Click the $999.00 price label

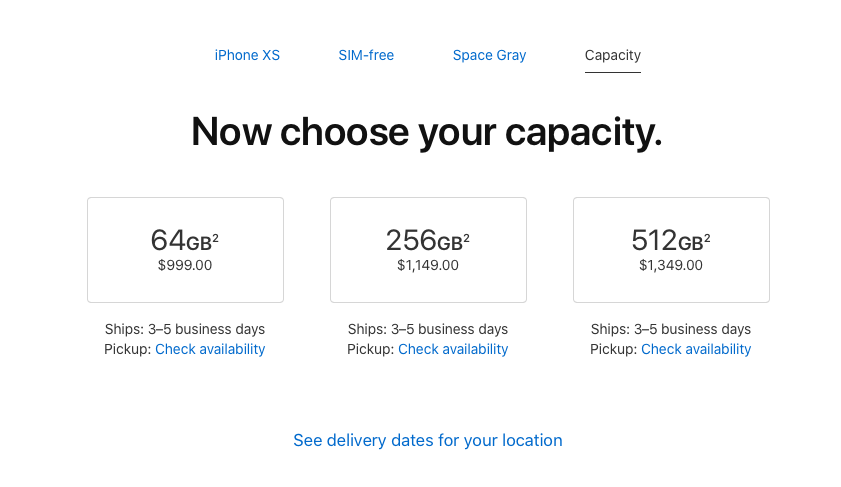click(185, 266)
